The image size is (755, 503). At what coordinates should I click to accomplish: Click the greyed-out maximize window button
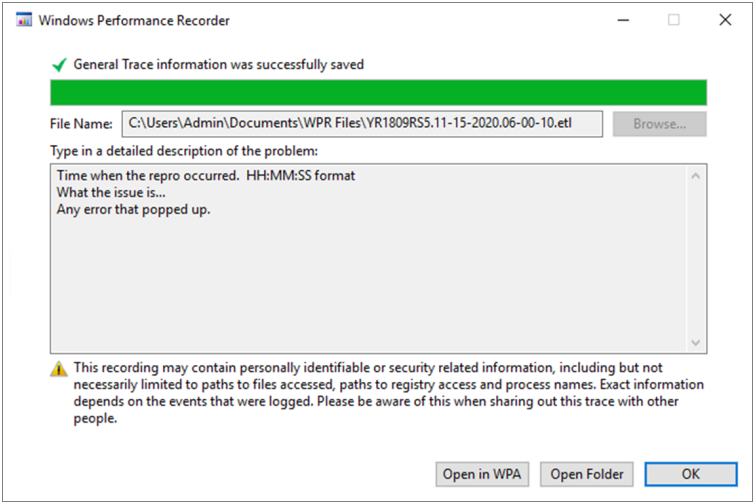pyautogui.click(x=674, y=20)
